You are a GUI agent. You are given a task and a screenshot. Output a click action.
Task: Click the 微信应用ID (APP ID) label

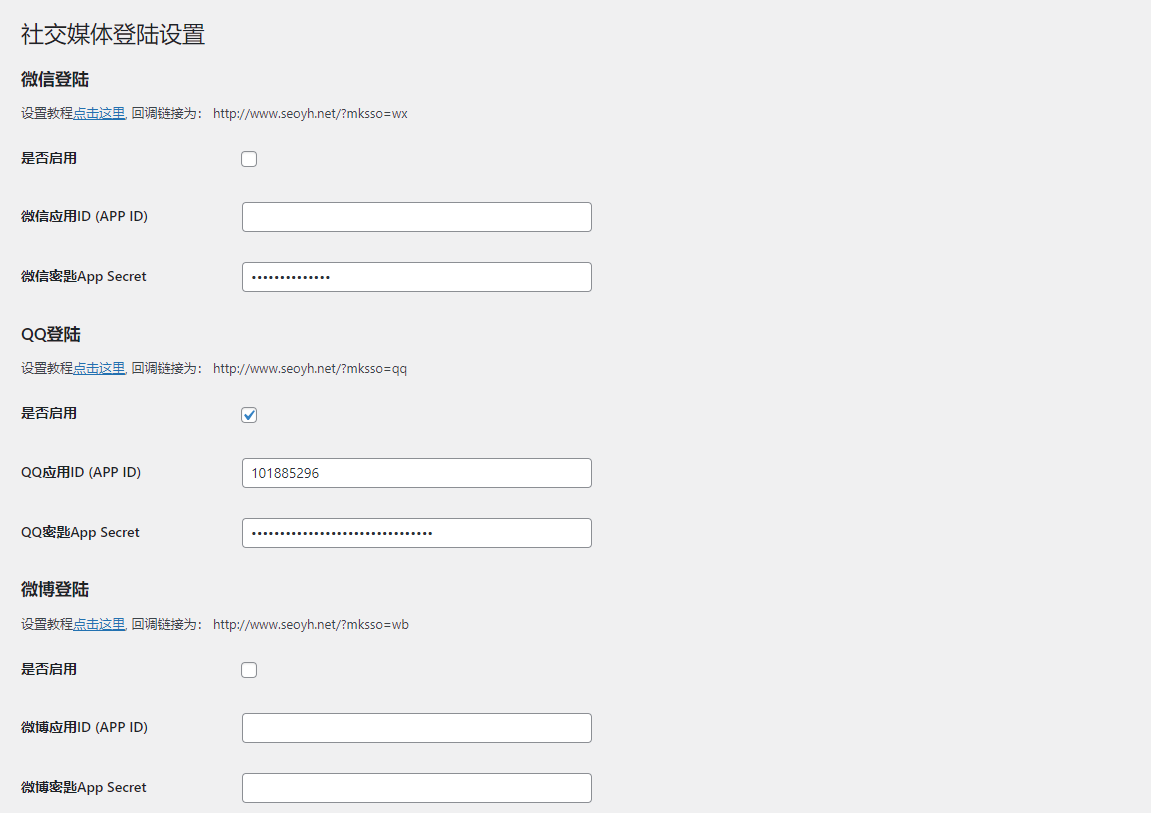click(84, 216)
